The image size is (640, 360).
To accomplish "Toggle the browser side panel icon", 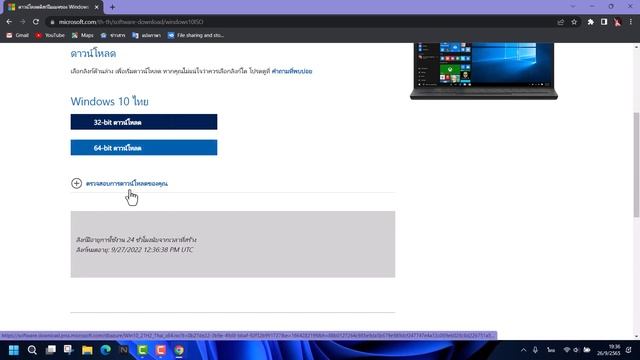I will 604,22.
